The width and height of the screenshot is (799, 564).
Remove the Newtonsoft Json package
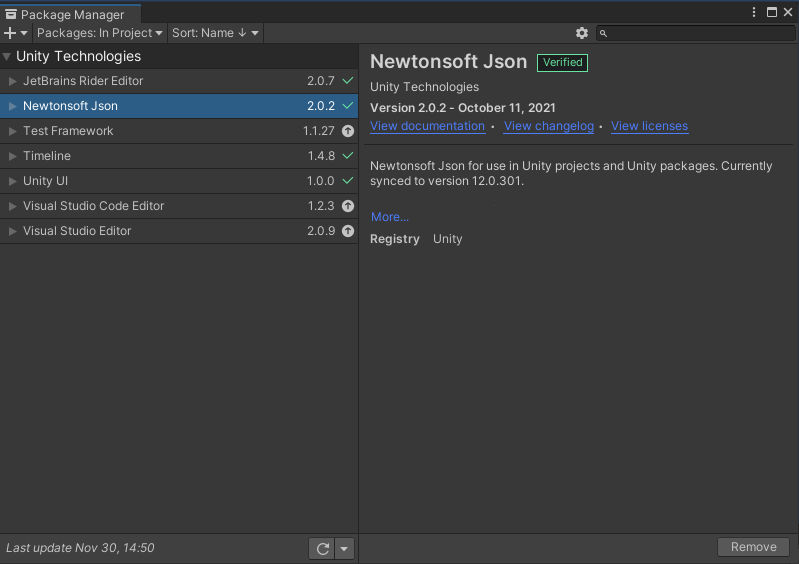(754, 547)
